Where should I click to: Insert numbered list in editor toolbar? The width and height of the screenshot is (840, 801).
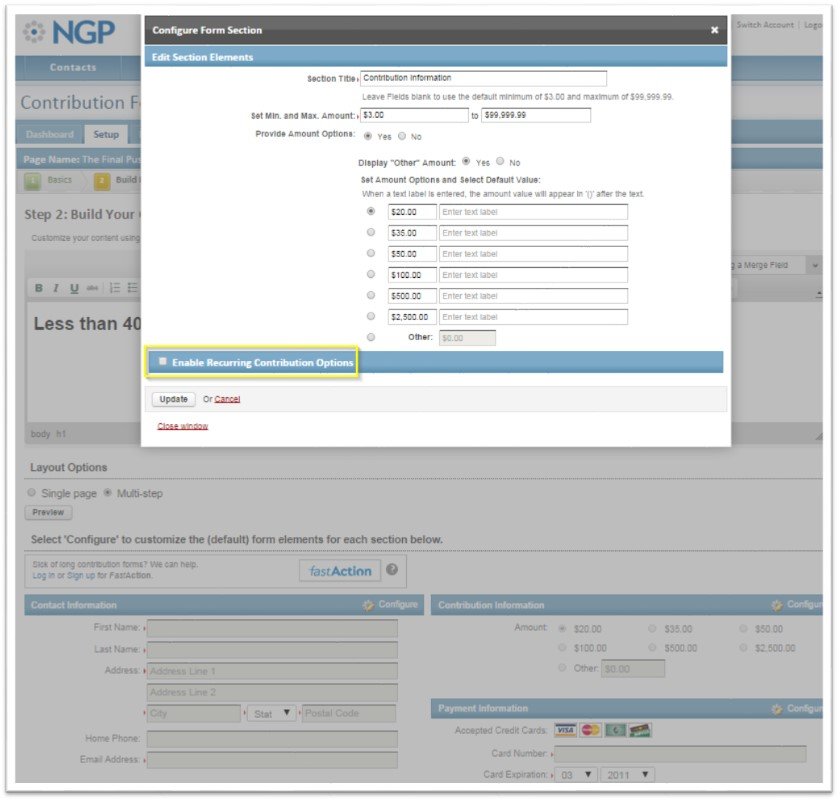coord(115,288)
